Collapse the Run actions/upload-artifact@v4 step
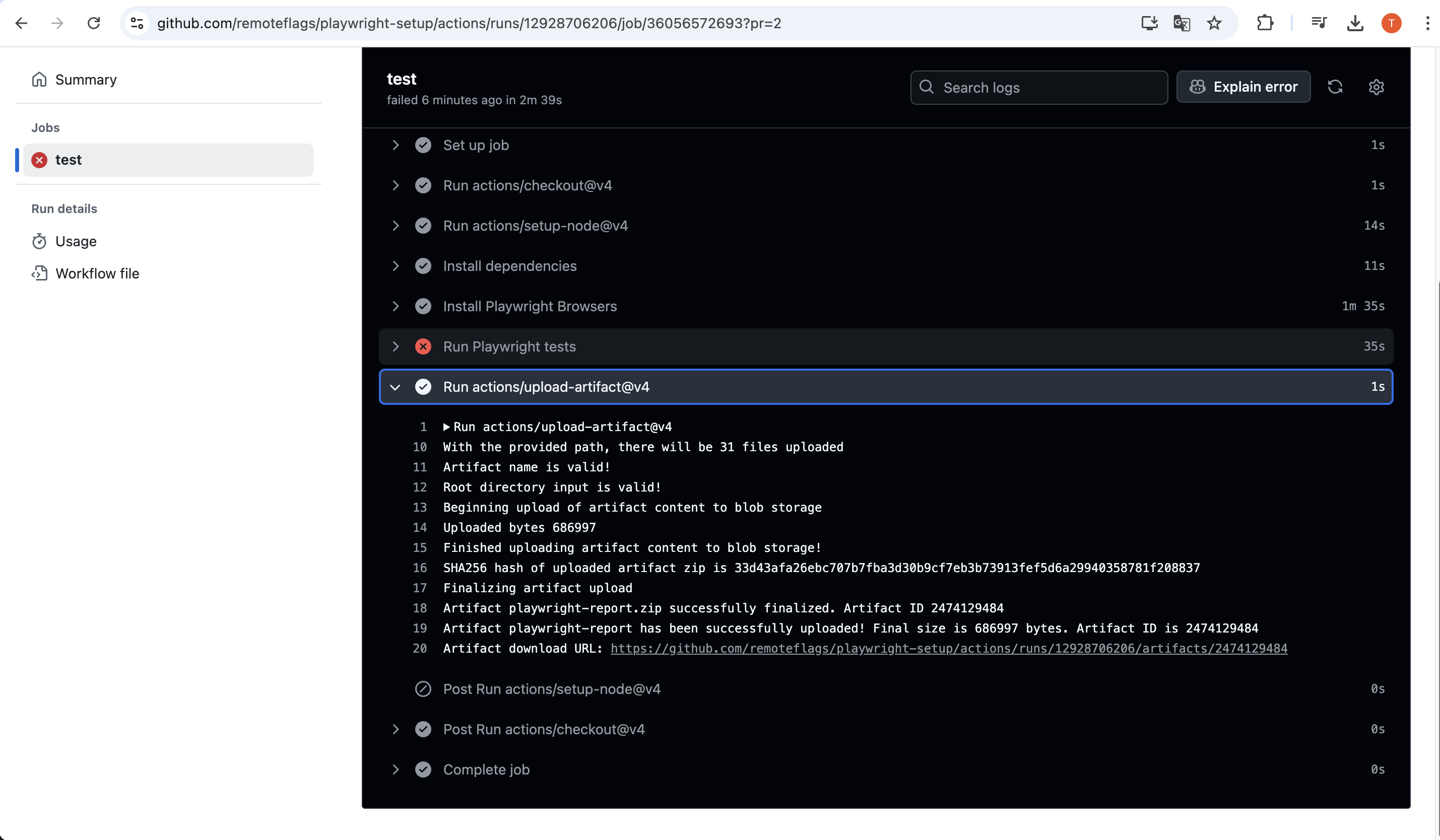The width and height of the screenshot is (1440, 840). (396, 387)
